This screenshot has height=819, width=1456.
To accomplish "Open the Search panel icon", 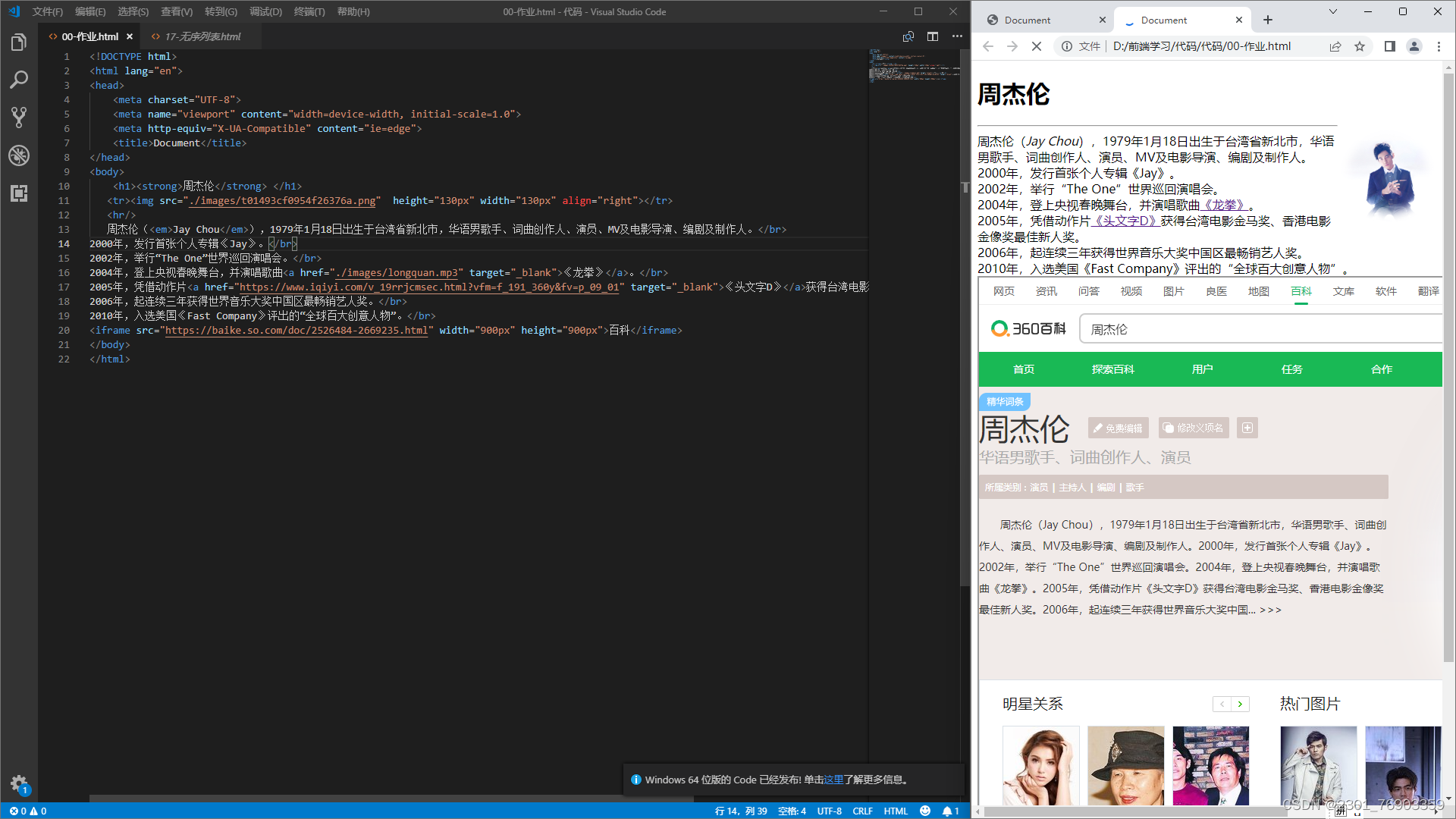I will (19, 80).
